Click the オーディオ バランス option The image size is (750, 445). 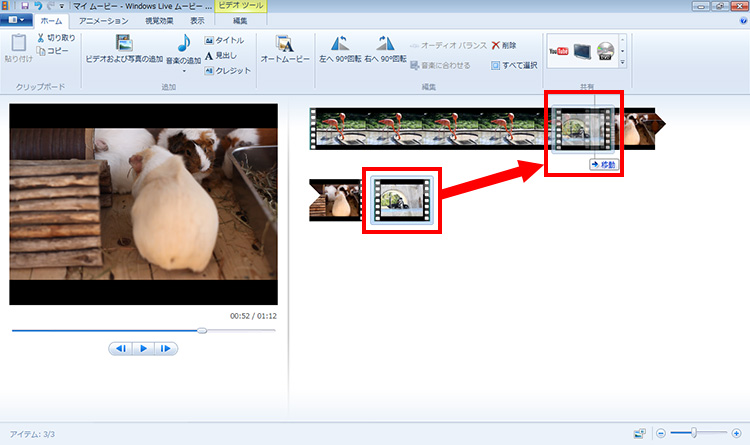(x=448, y=45)
